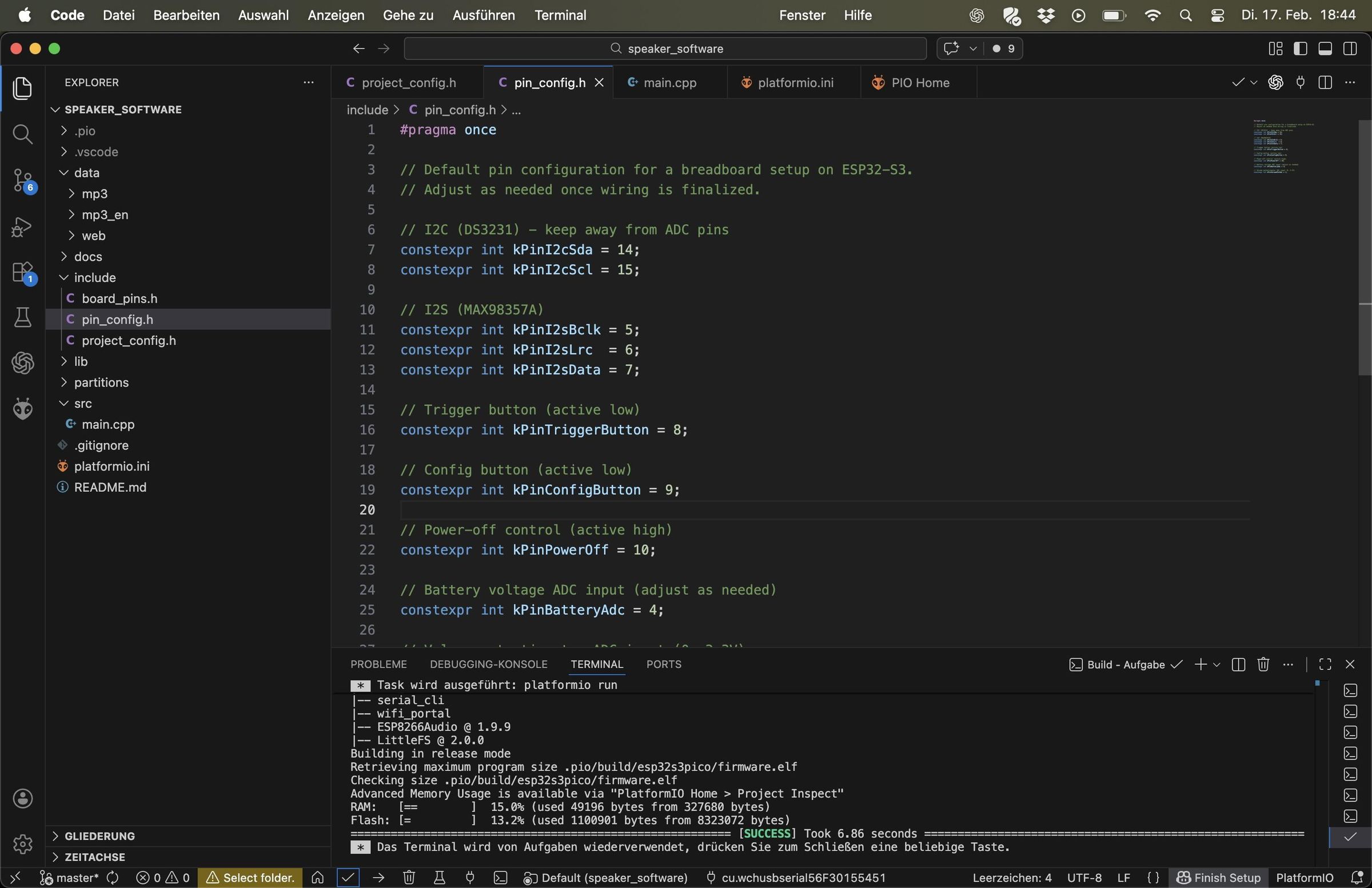Click the ChatGPT icon in editor toolbar
Image resolution: width=1372 pixels, height=888 pixels.
point(1276,82)
